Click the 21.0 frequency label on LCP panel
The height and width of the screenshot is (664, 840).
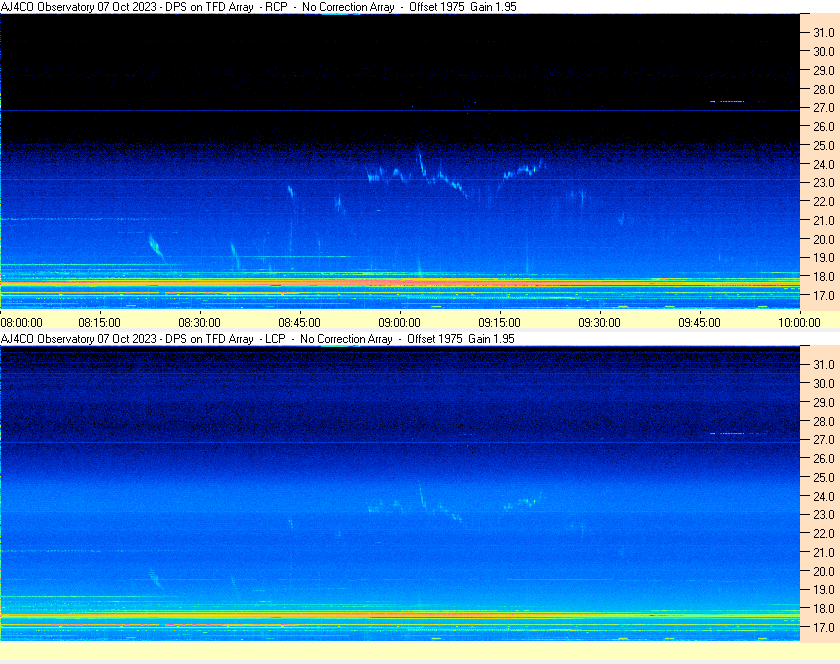click(x=824, y=552)
